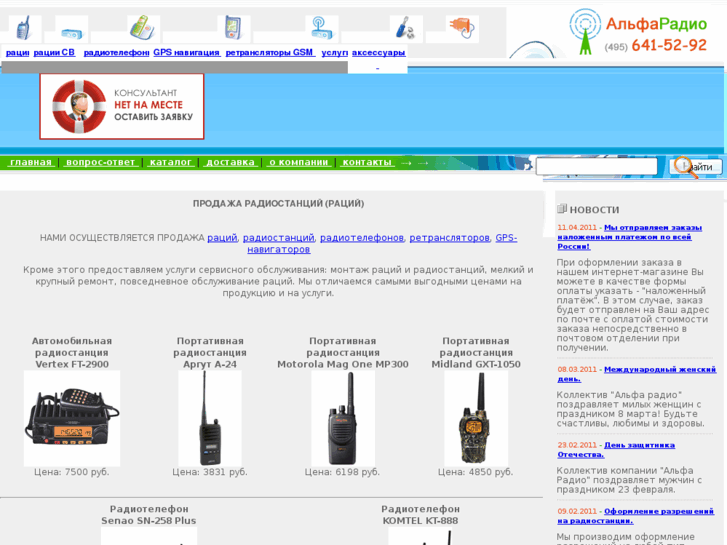Click the phone number 641-52-92
Viewport: 727px width, 545px height.
669,45
